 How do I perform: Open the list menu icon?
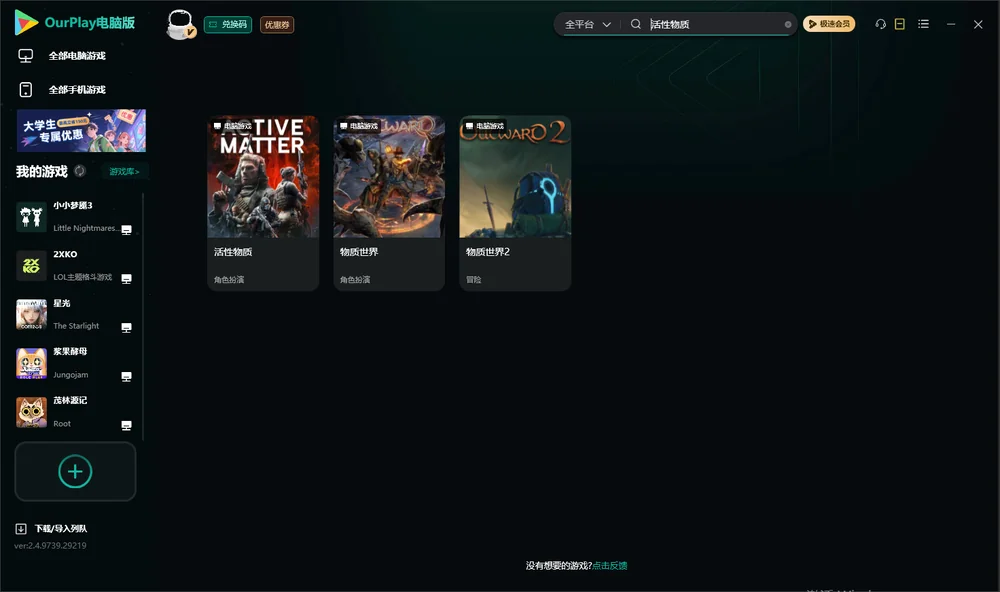[x=923, y=24]
